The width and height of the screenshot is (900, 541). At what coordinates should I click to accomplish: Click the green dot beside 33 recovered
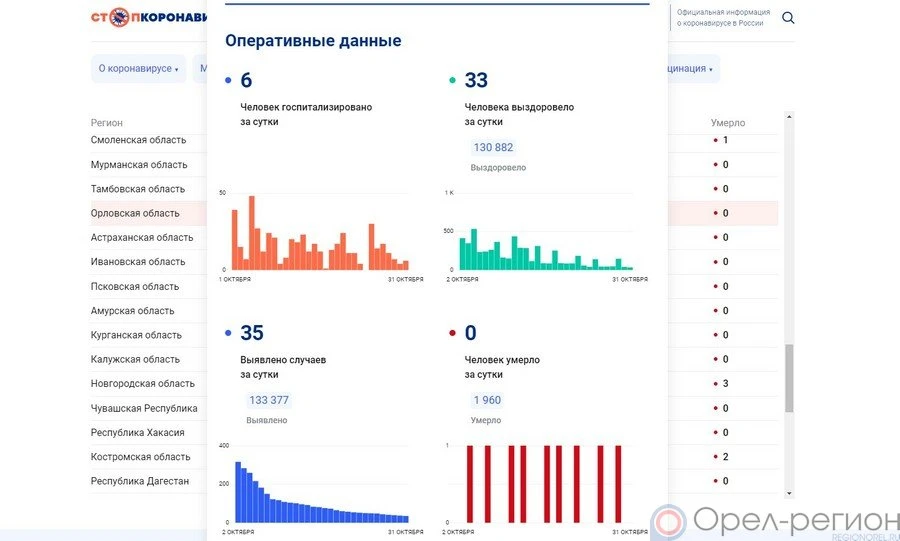click(453, 81)
